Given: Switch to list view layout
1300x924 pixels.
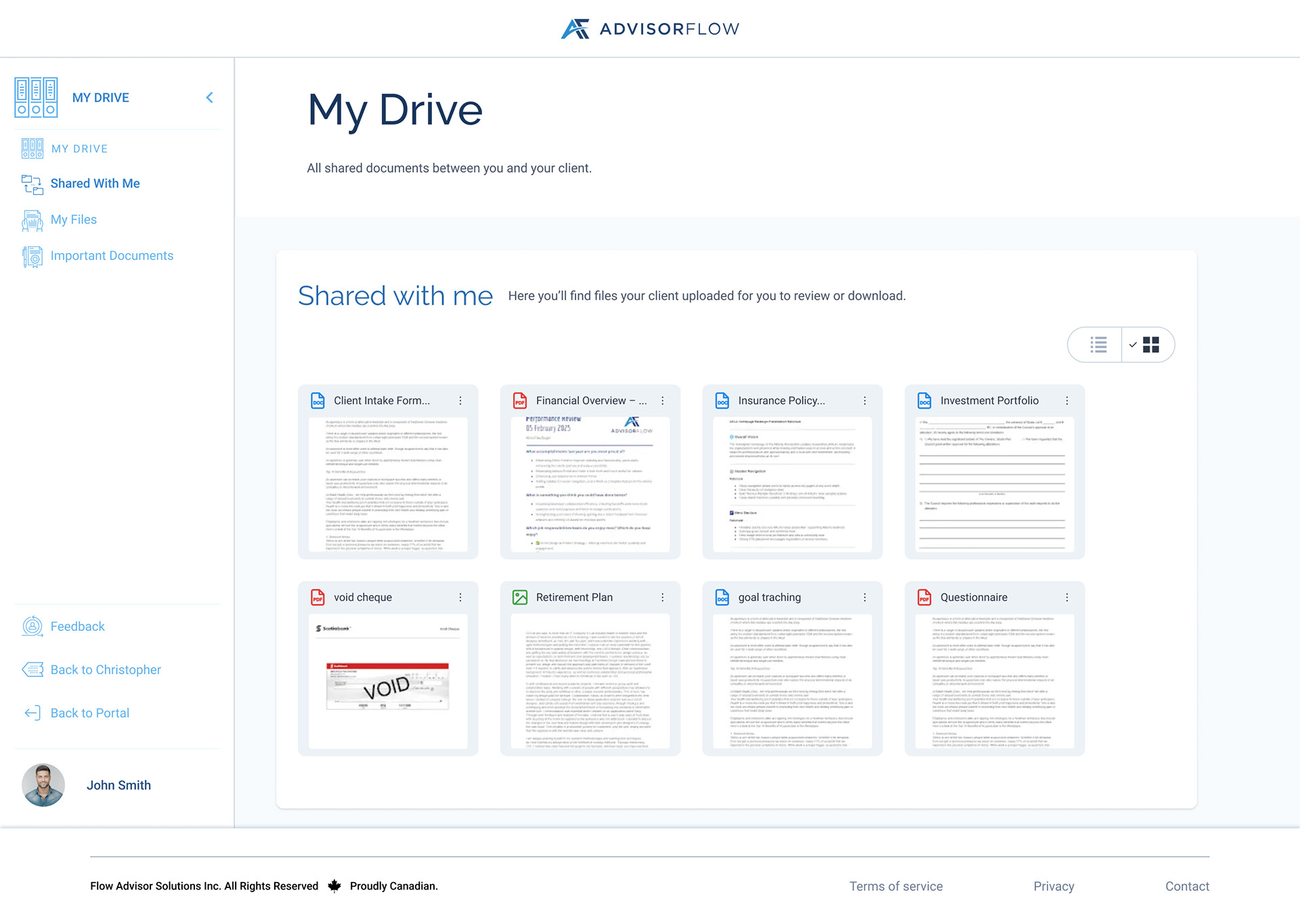Looking at the screenshot, I should [x=1098, y=345].
